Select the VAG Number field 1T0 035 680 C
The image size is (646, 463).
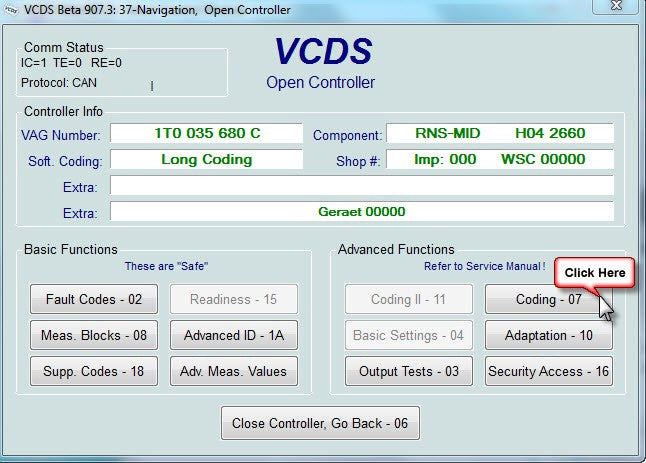click(x=206, y=133)
